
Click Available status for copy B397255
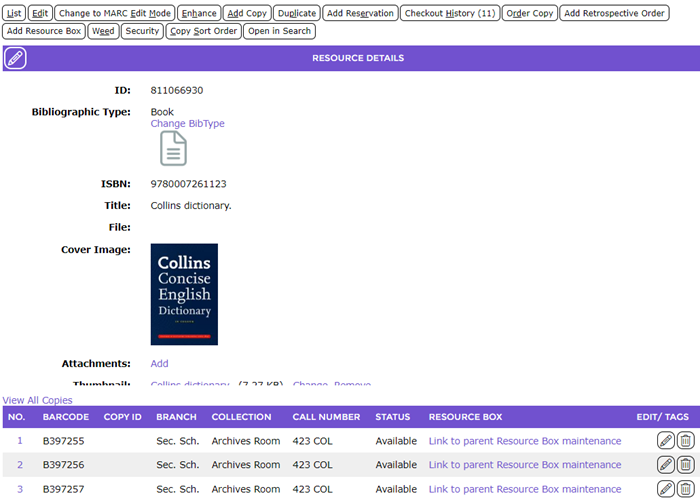[x=396, y=441]
